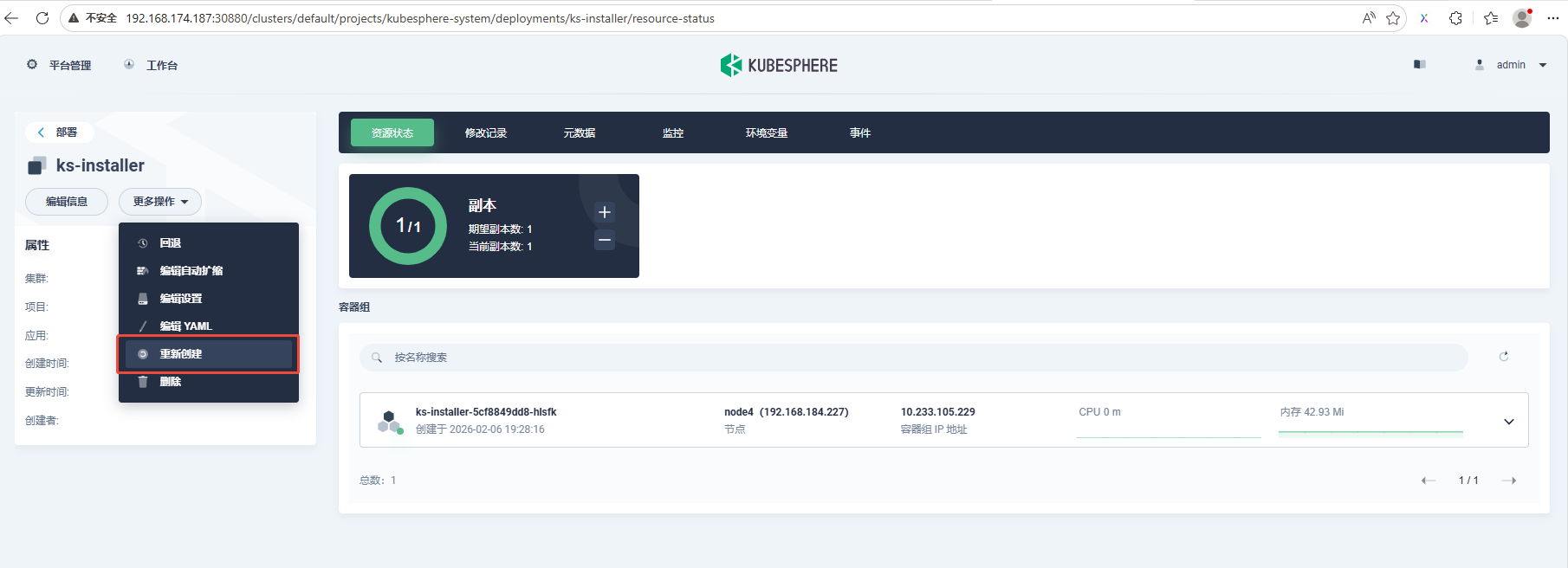Click the admin user icon

[x=1480, y=65]
